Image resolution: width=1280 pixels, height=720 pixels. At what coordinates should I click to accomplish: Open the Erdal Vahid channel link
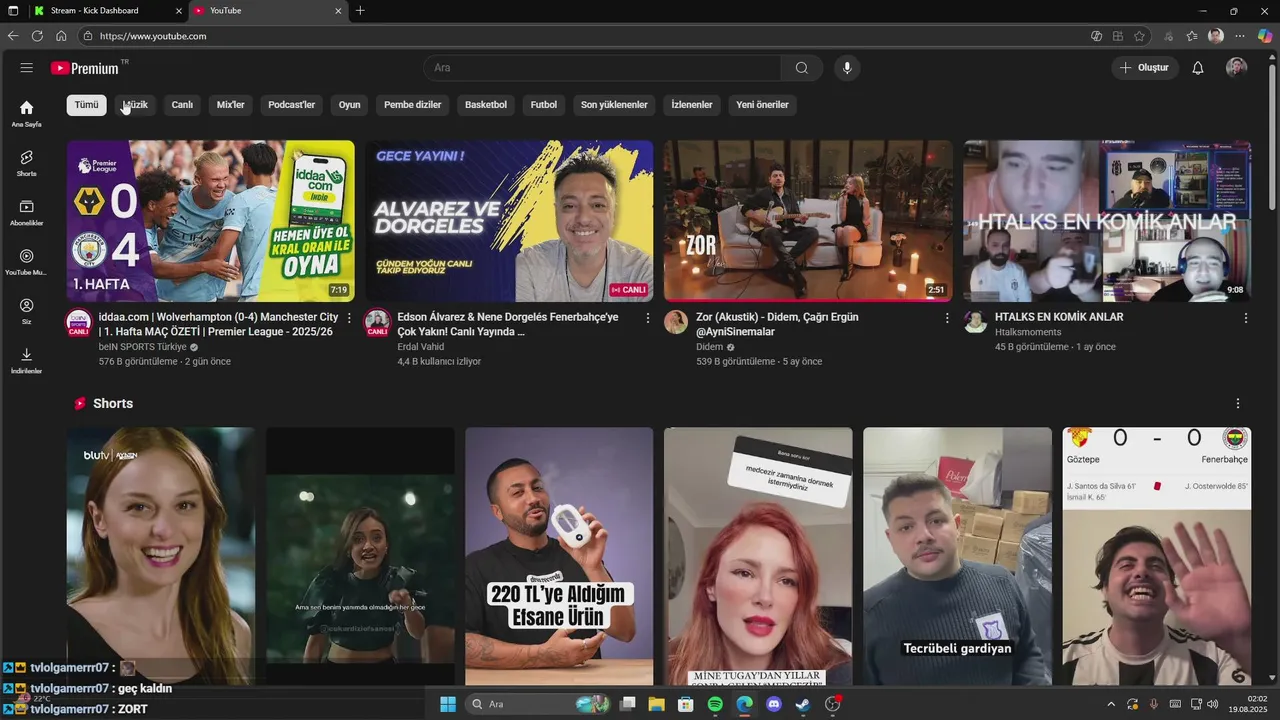(420, 347)
